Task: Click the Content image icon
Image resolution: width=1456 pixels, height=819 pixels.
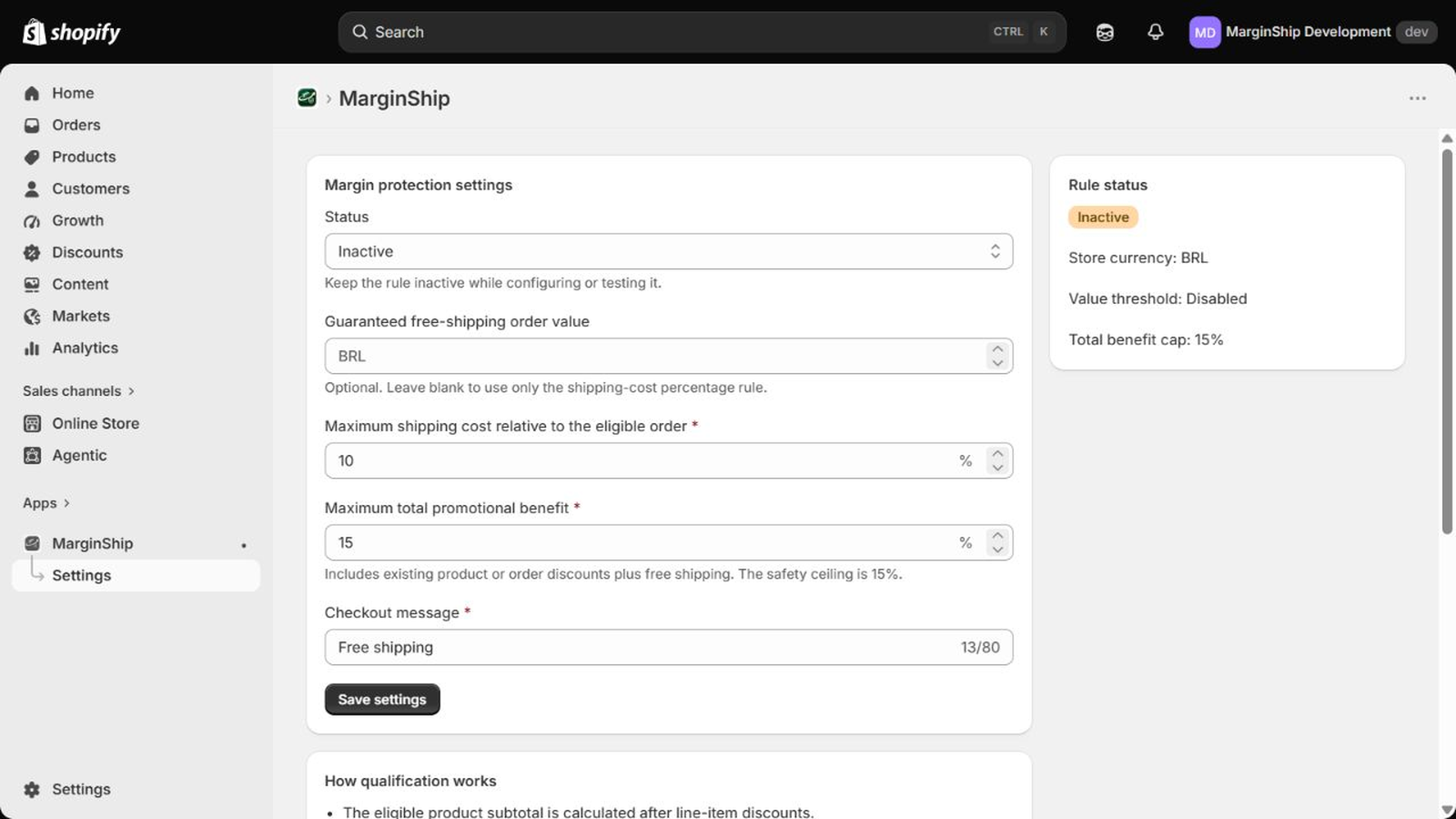Action: point(32,284)
